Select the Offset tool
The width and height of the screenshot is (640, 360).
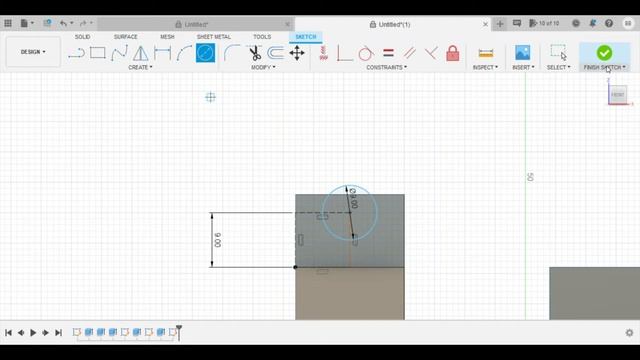[x=276, y=53]
